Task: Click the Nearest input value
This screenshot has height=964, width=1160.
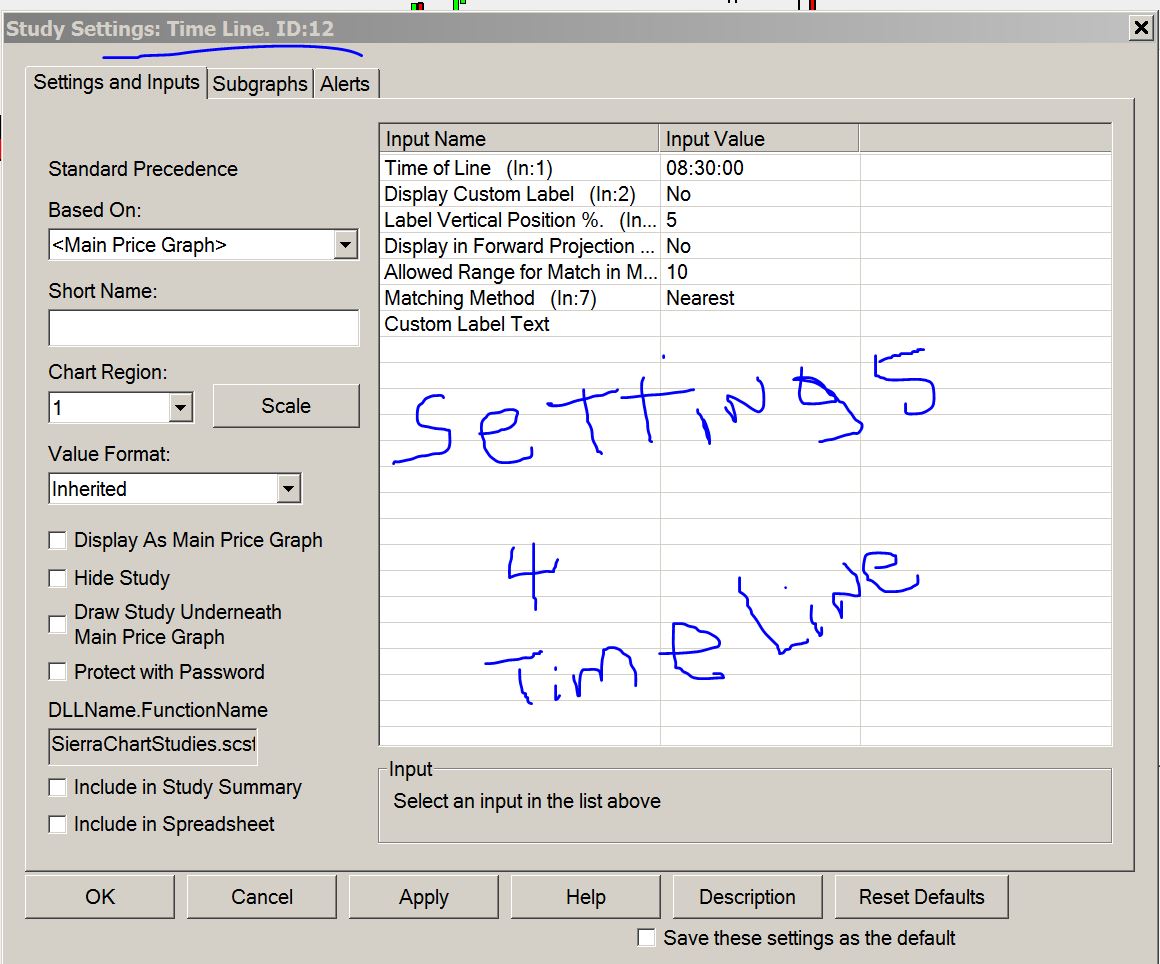Action: (700, 297)
